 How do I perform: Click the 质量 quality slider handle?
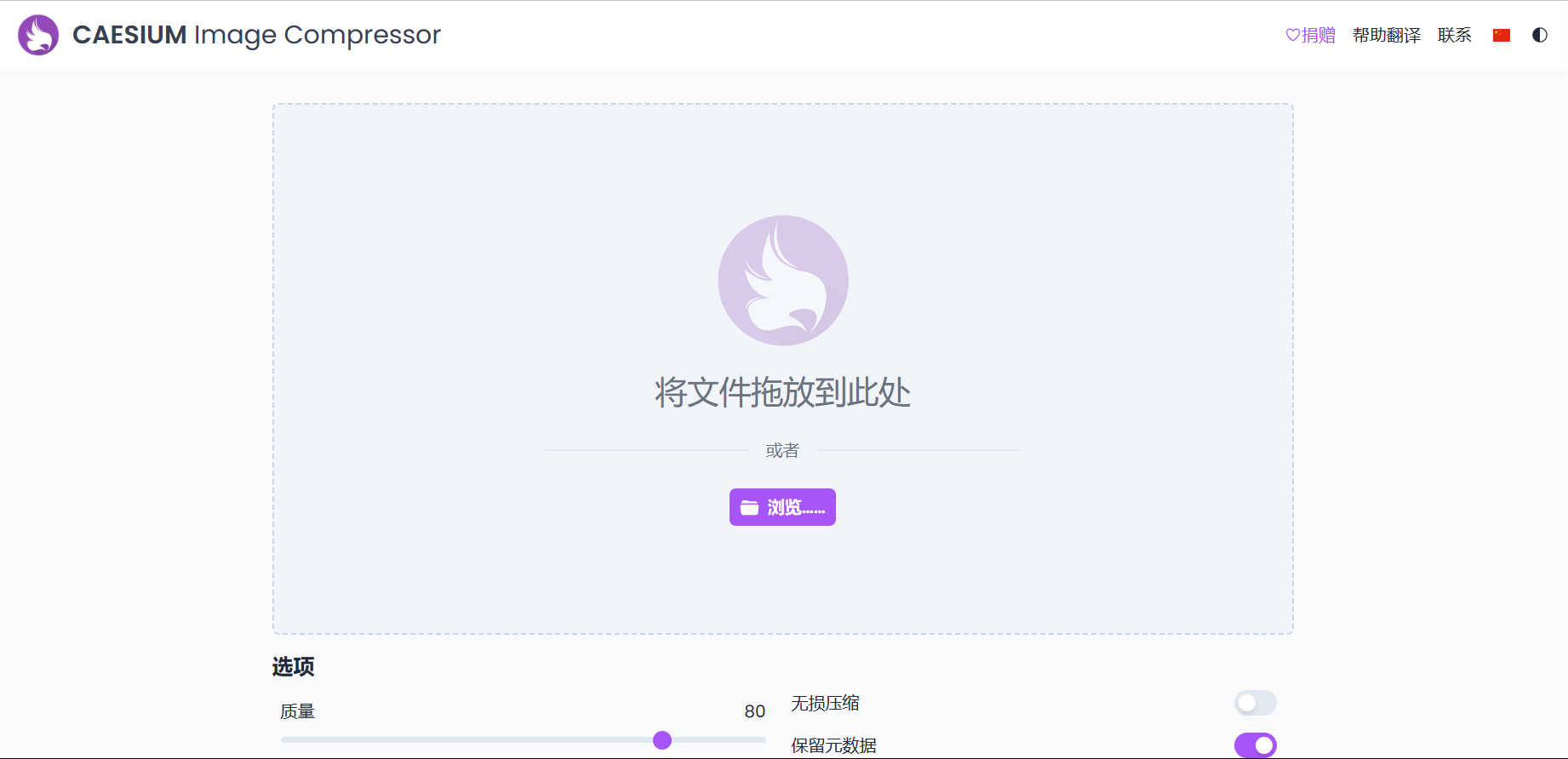click(662, 740)
